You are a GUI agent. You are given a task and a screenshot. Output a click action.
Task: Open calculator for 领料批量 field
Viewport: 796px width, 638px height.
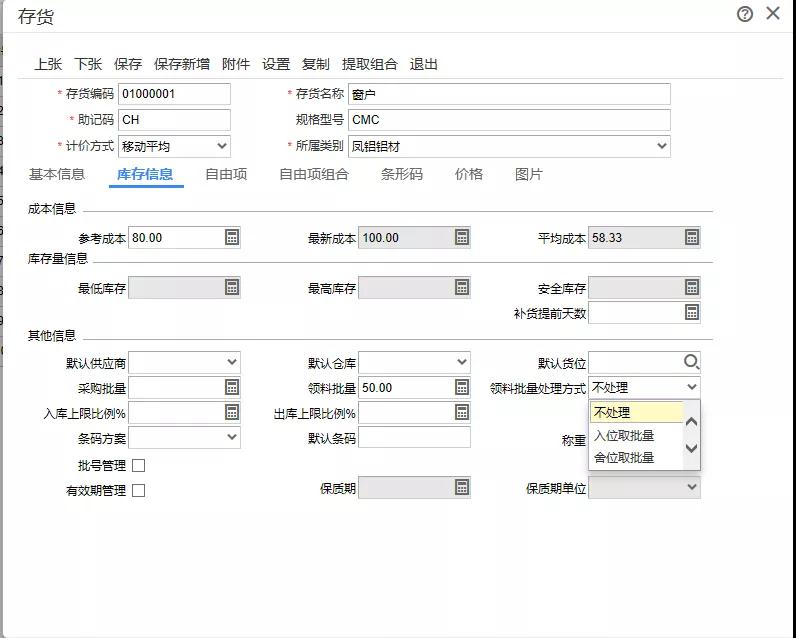(461, 387)
